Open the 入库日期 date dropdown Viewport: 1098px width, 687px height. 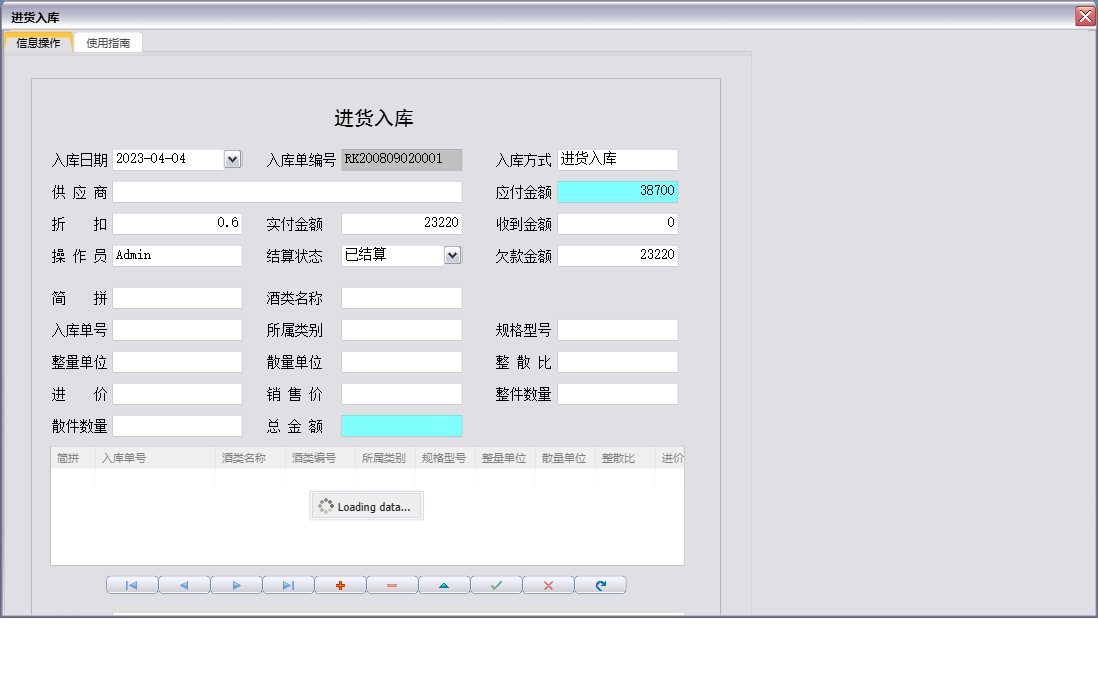(x=232, y=159)
